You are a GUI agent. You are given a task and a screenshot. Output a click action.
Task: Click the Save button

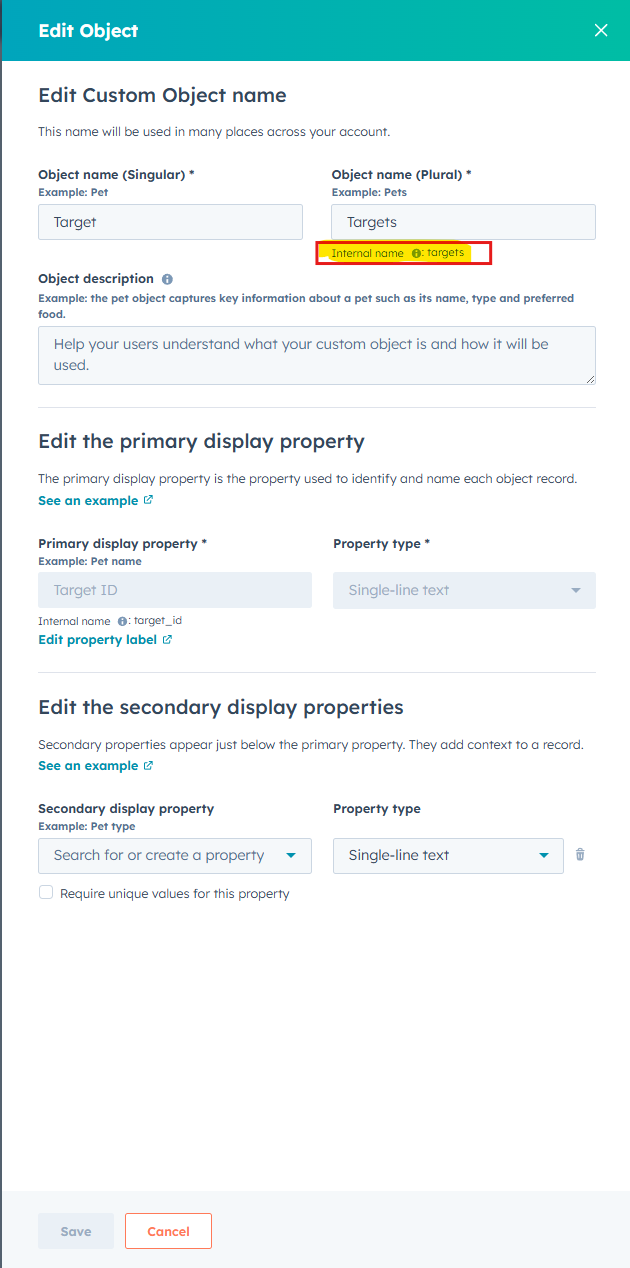point(76,1232)
